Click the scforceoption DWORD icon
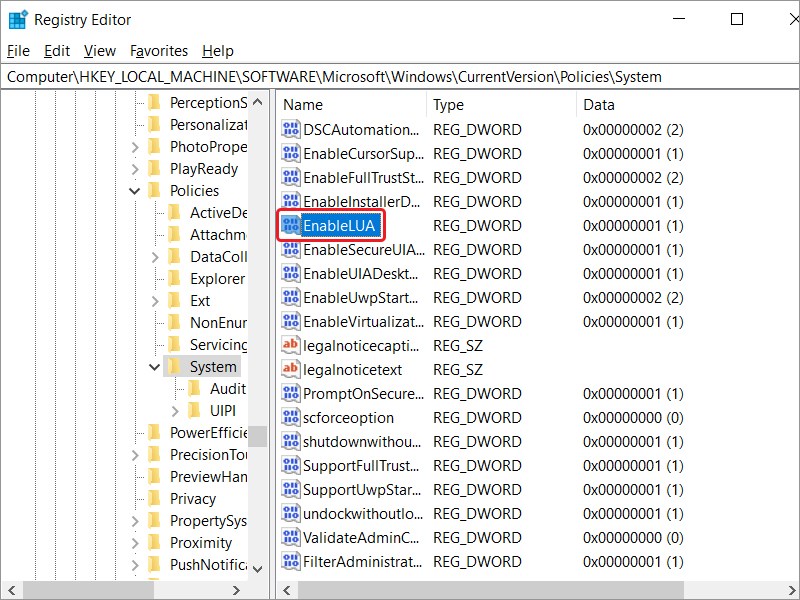Viewport: 800px width, 600px height. click(x=291, y=418)
